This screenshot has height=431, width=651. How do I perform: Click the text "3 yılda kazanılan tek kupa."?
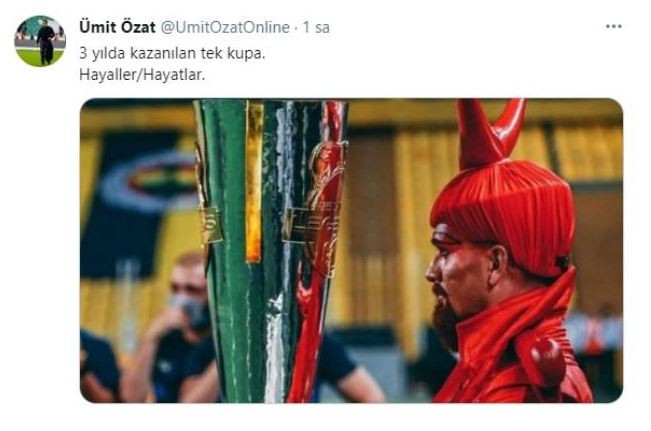click(172, 54)
